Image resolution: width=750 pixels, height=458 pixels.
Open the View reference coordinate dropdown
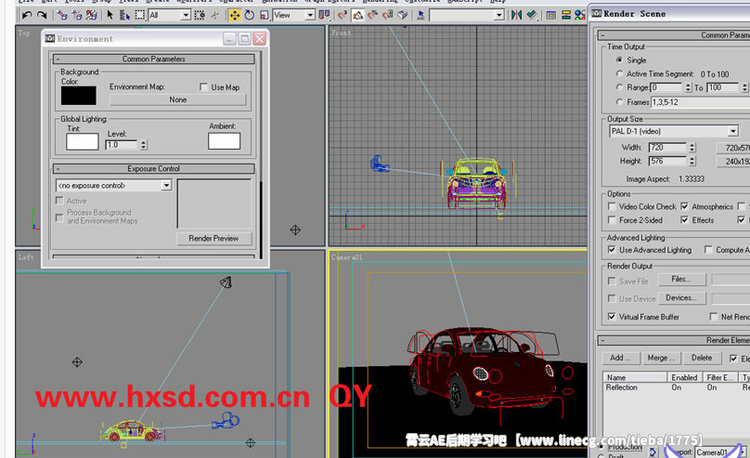point(309,15)
